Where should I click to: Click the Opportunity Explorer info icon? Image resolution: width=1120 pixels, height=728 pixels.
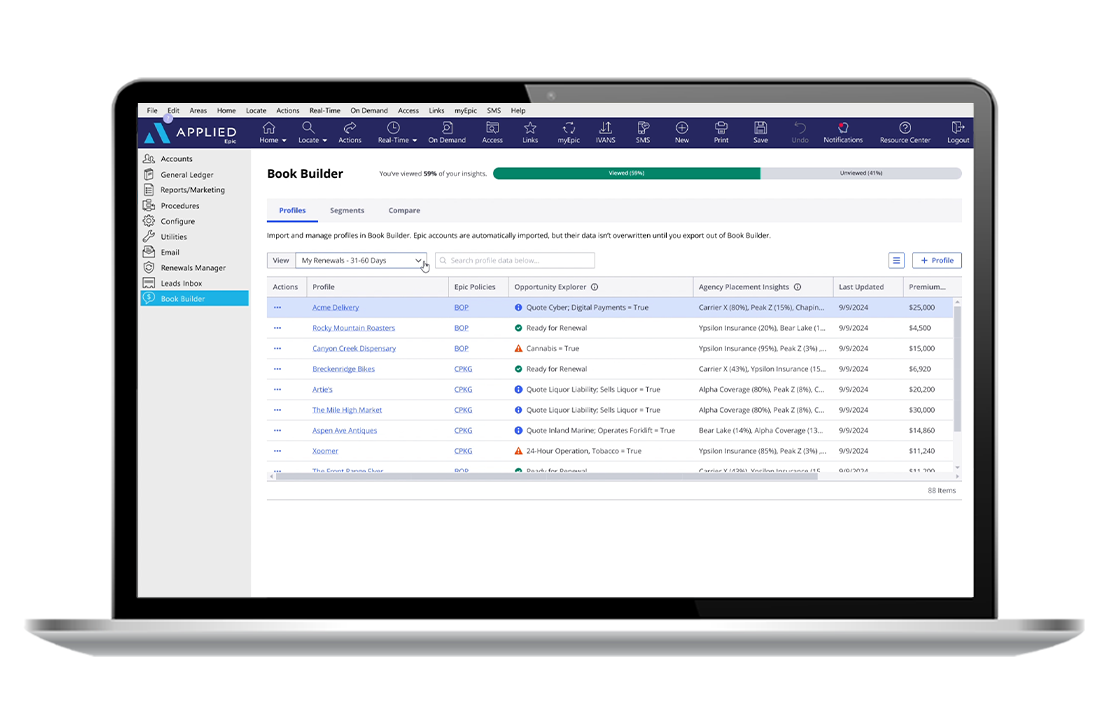pyautogui.click(x=594, y=287)
